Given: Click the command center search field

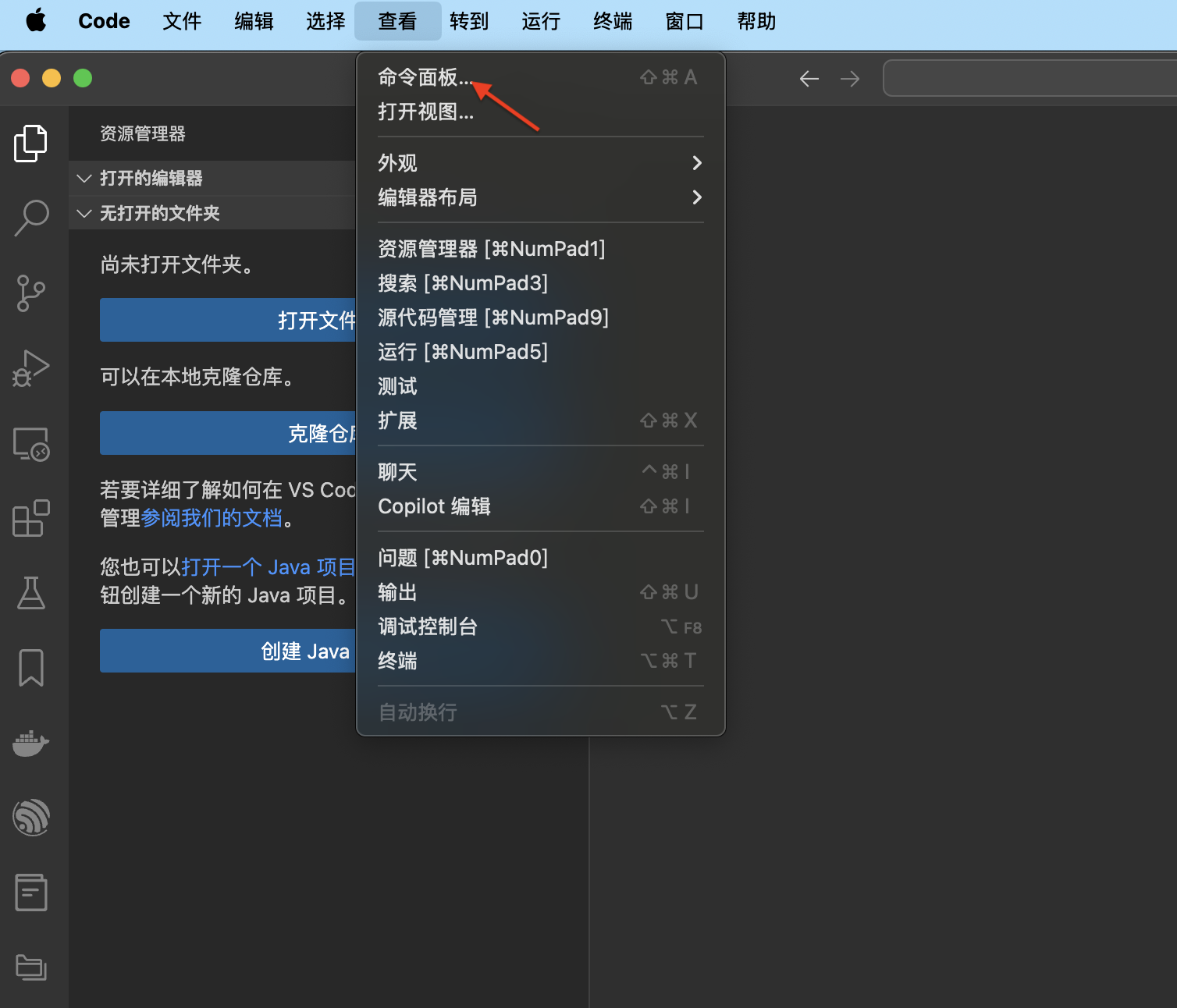Looking at the screenshot, I should click(1029, 78).
